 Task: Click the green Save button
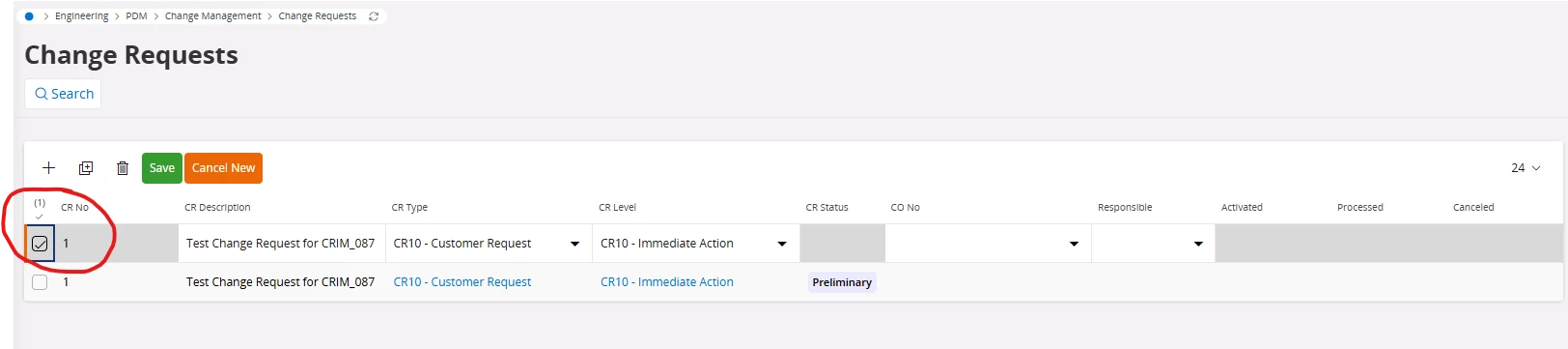click(161, 168)
